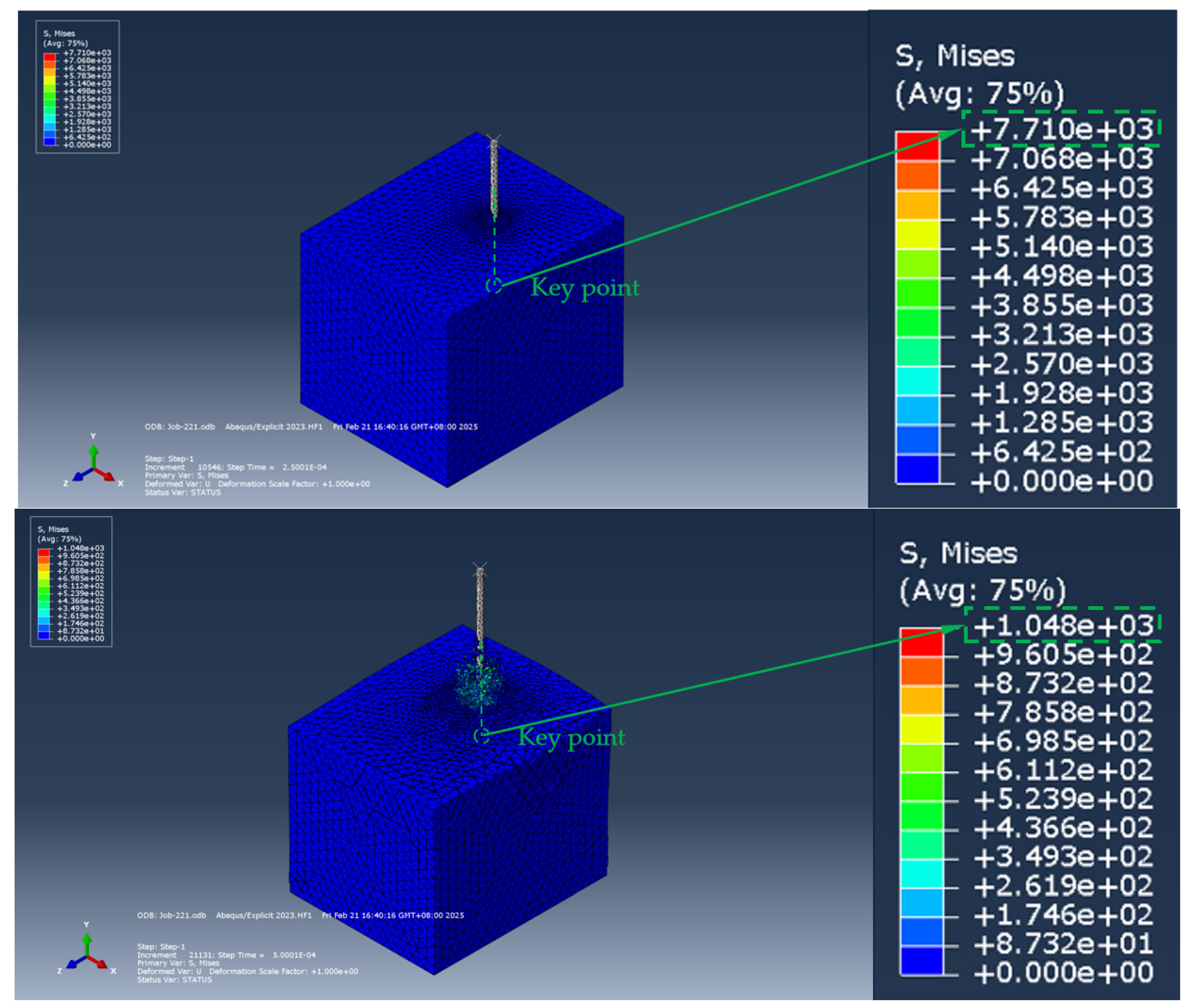
Task: Click the Step Time 2.5001E-04 text
Action: tap(305, 467)
